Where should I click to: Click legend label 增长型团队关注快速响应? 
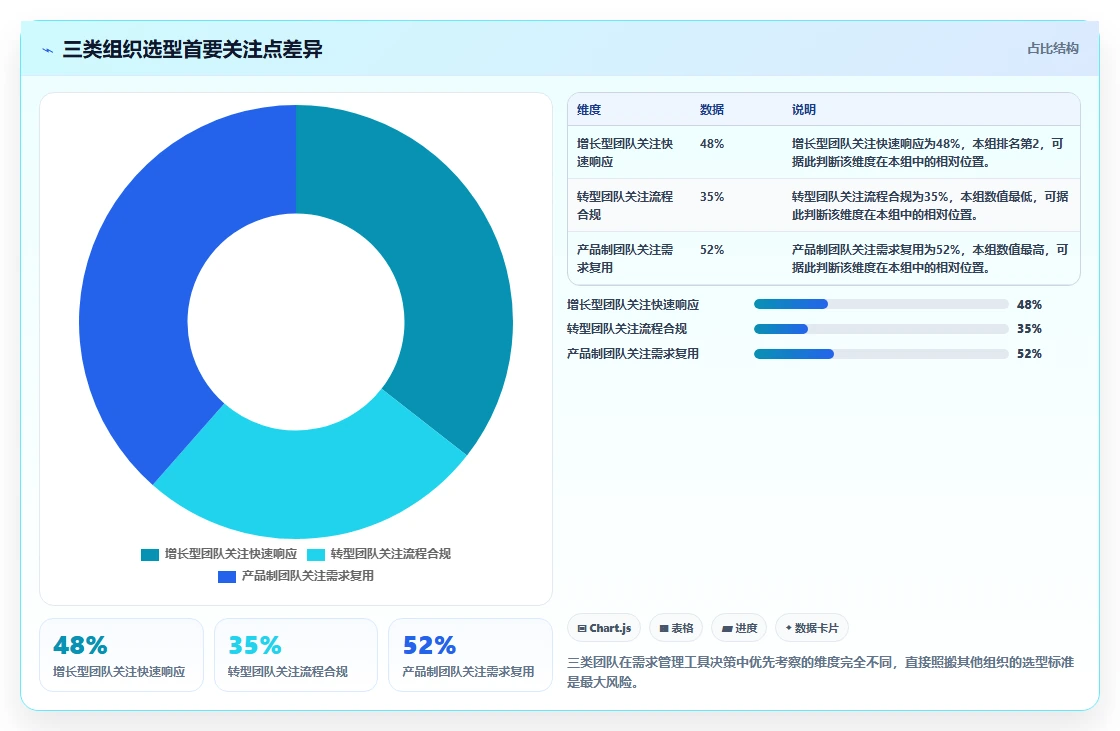tap(231, 554)
